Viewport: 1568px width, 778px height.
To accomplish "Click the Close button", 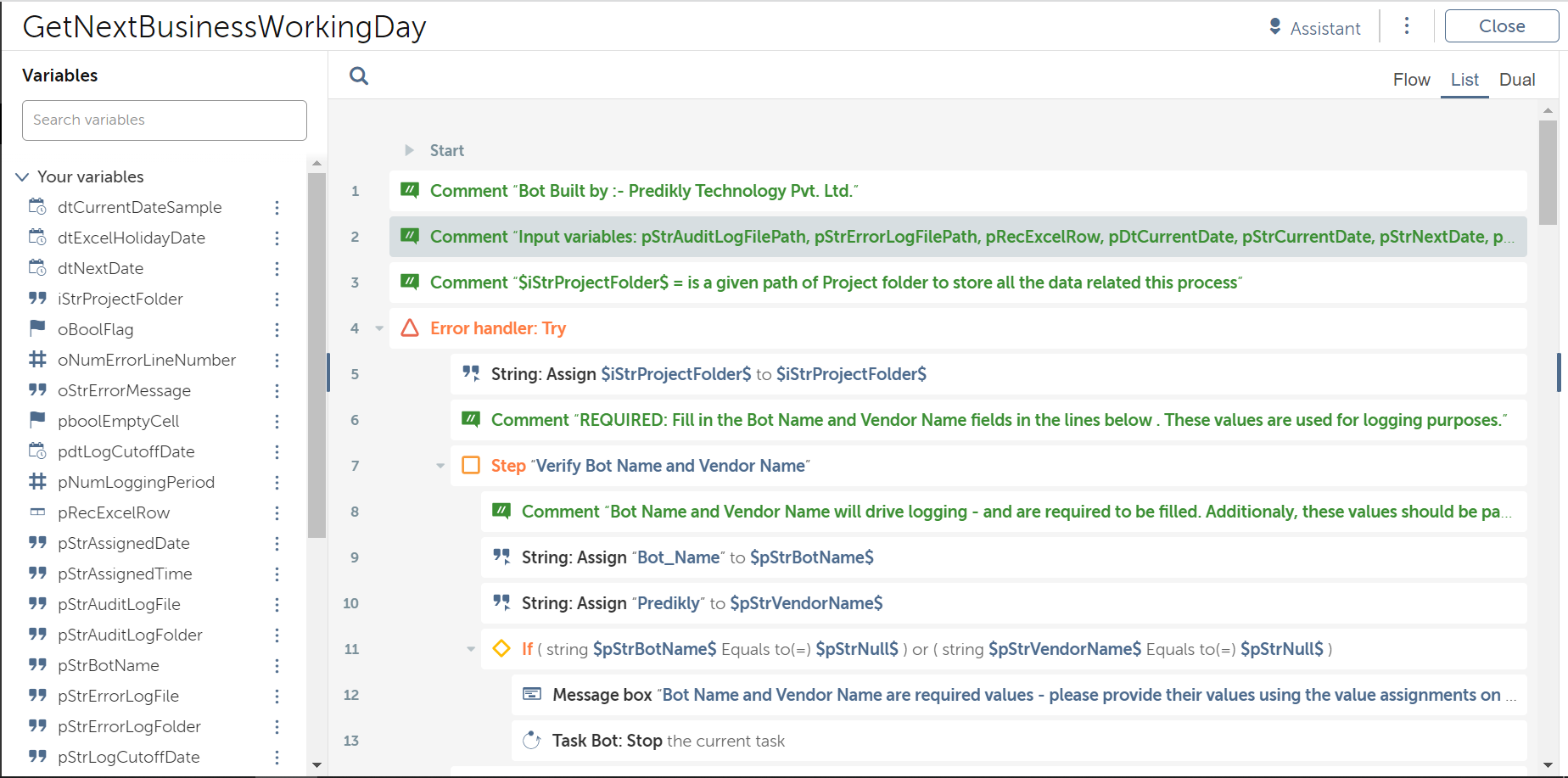I will point(1501,26).
